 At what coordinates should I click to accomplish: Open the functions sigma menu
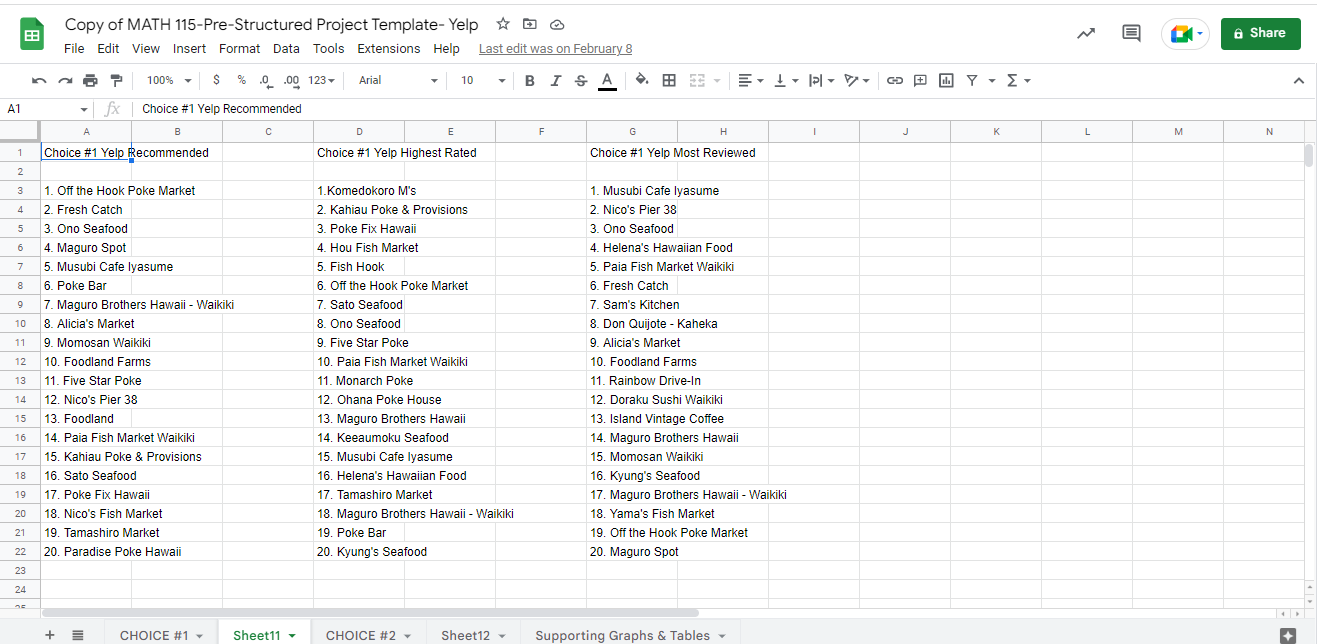click(1017, 80)
